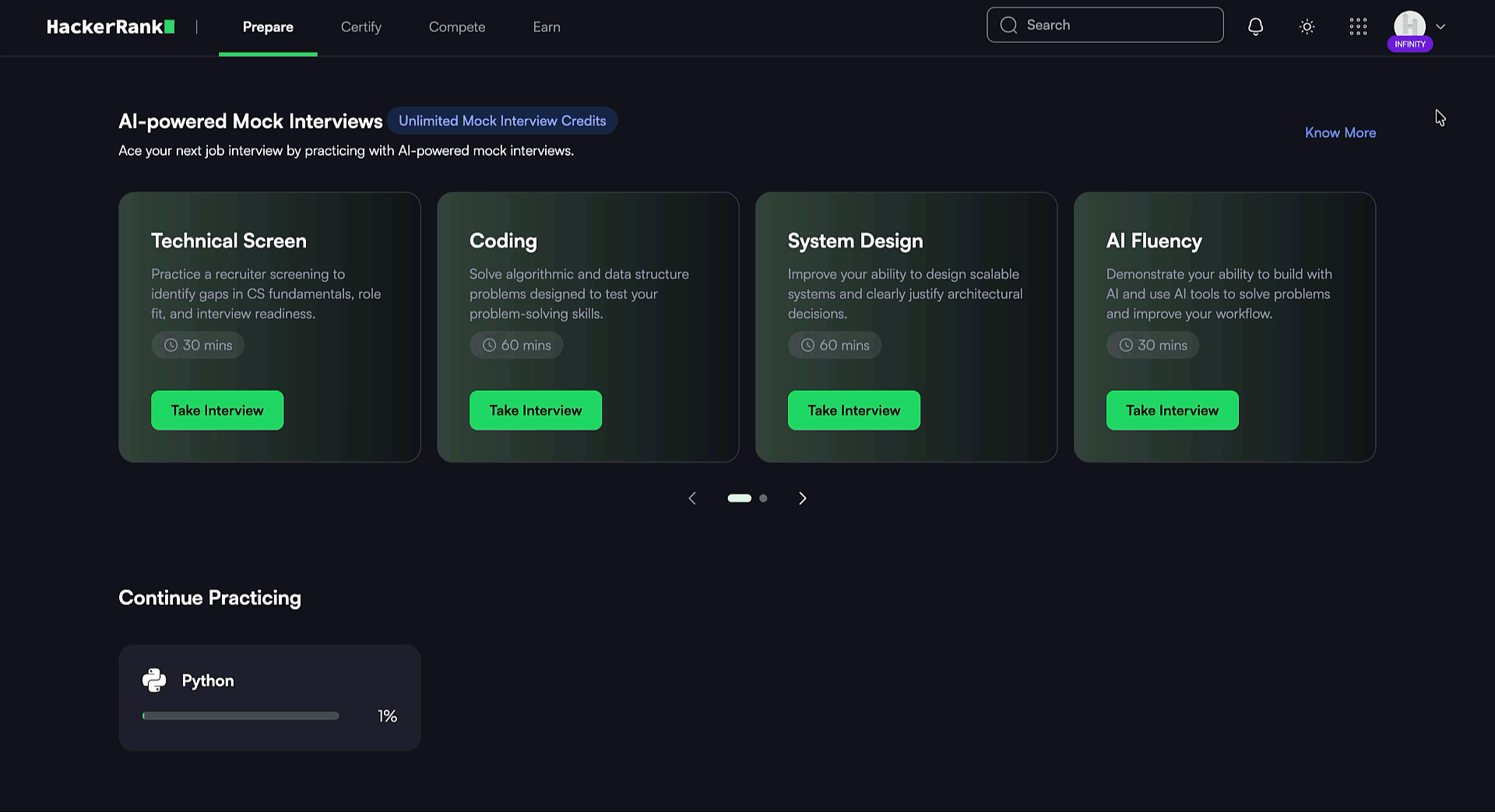Click the Coding 60 mins chip
The width and height of the screenshot is (1495, 812).
516,345
